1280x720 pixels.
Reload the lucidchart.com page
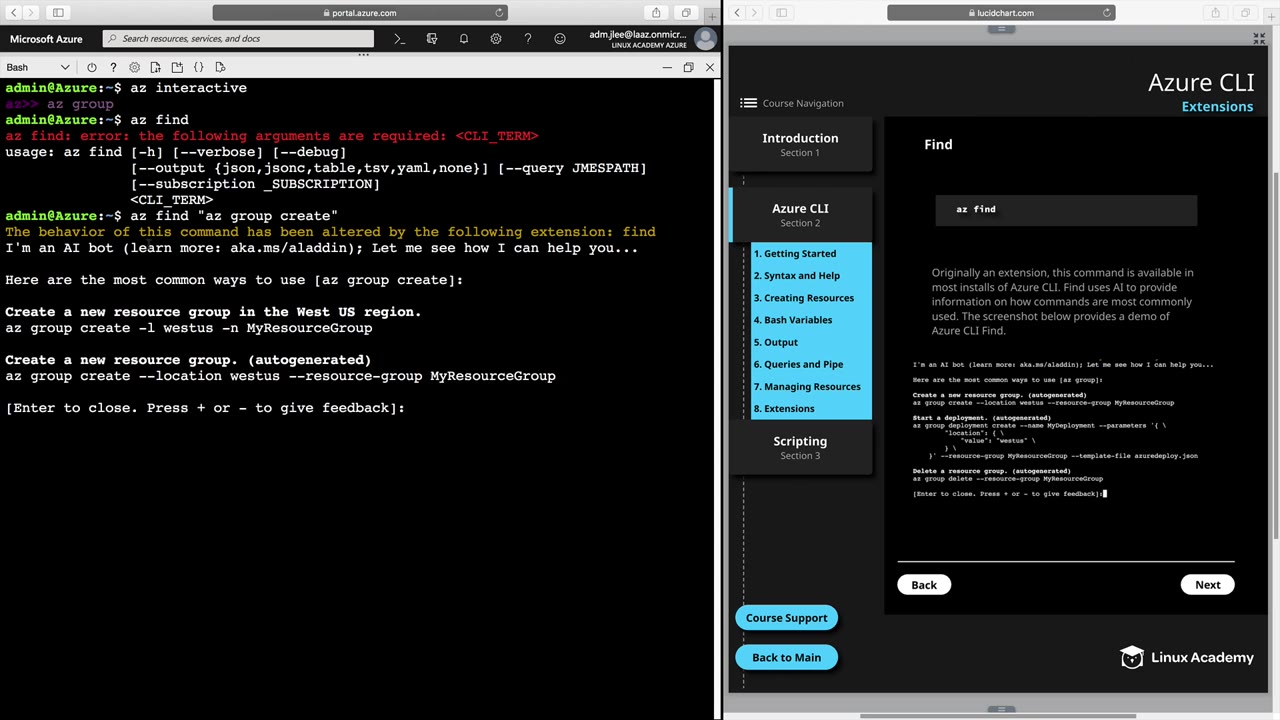(x=1107, y=13)
